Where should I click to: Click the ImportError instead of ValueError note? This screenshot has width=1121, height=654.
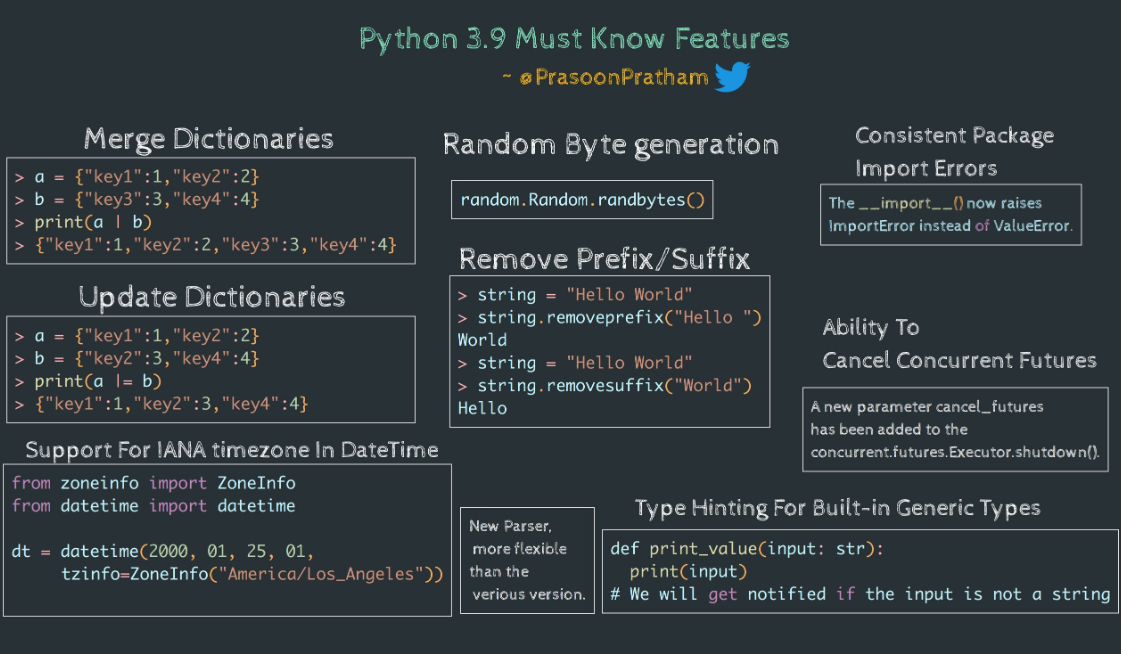(950, 226)
